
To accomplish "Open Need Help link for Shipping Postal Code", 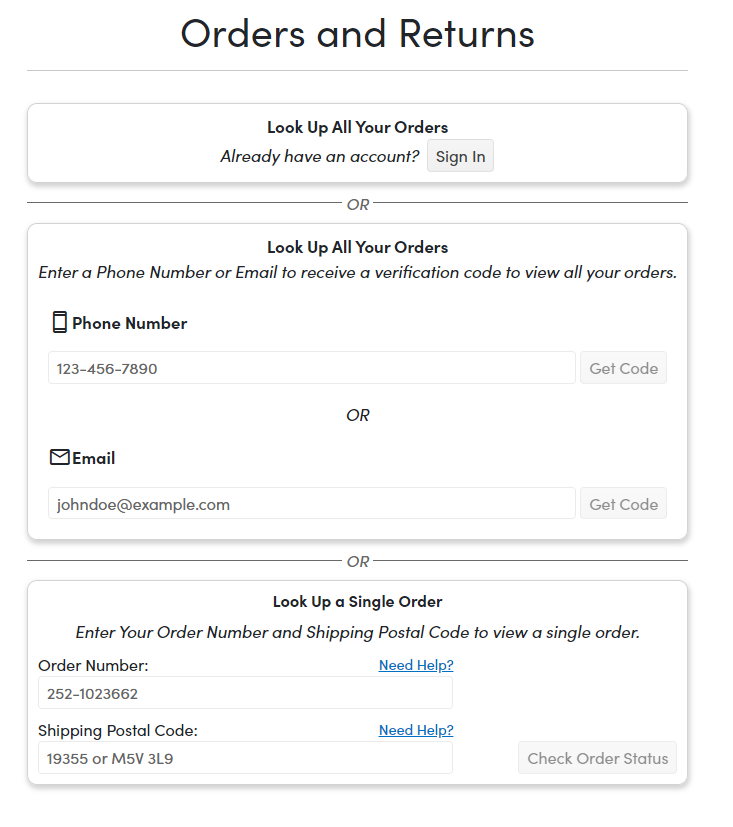I will coord(416,730).
